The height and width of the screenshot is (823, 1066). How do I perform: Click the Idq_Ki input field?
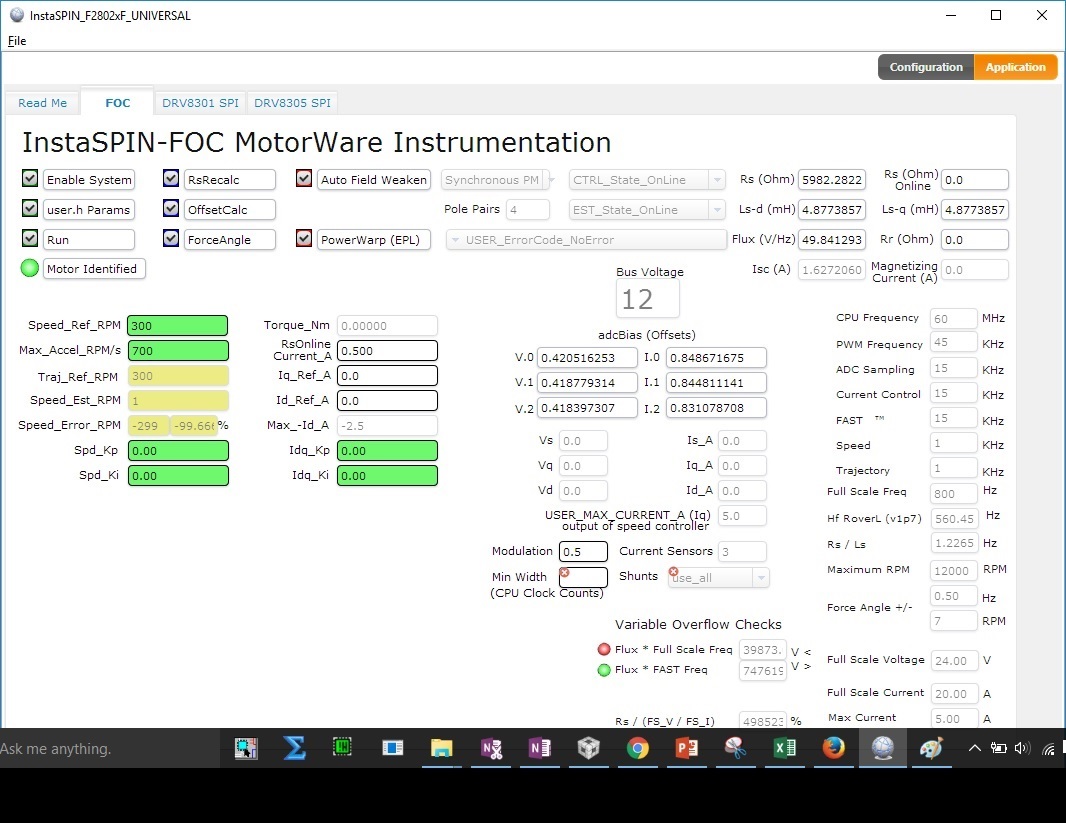coord(388,476)
